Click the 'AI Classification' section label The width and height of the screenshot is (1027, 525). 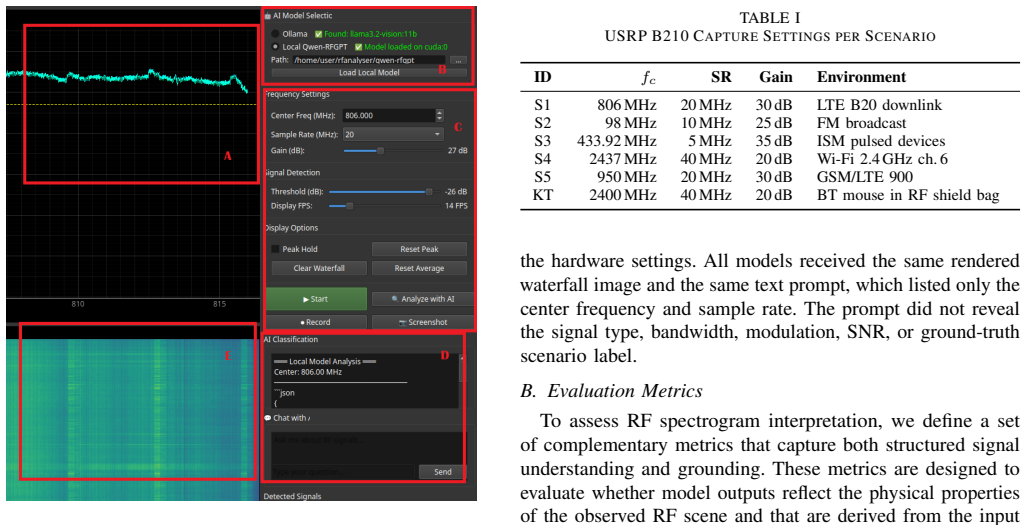point(291,339)
